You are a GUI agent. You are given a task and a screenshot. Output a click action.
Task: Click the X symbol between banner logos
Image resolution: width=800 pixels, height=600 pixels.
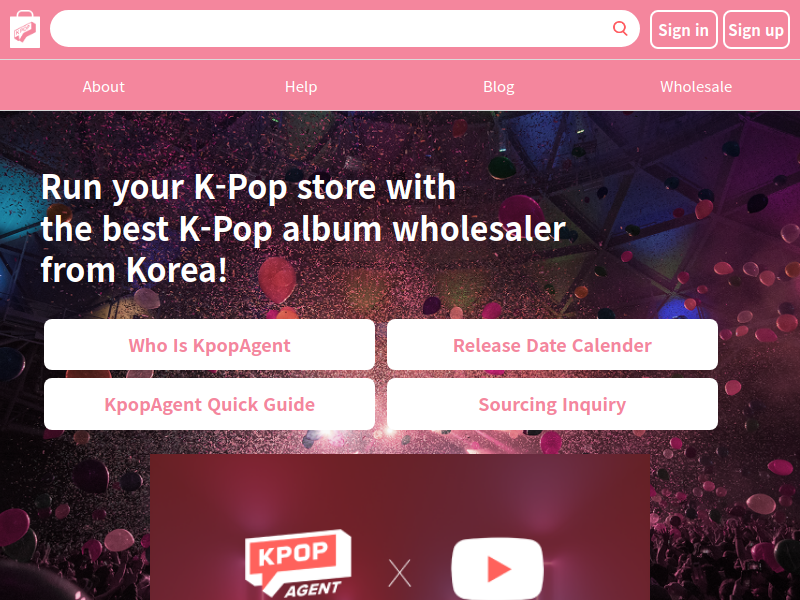(x=399, y=573)
